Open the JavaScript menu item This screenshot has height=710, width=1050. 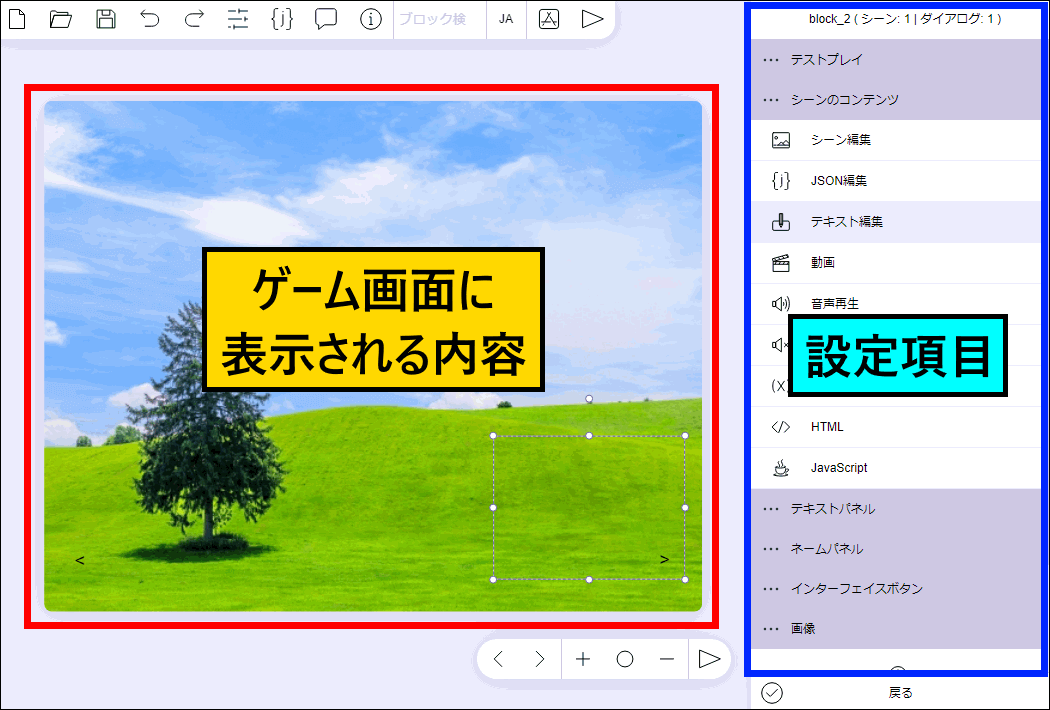click(838, 468)
